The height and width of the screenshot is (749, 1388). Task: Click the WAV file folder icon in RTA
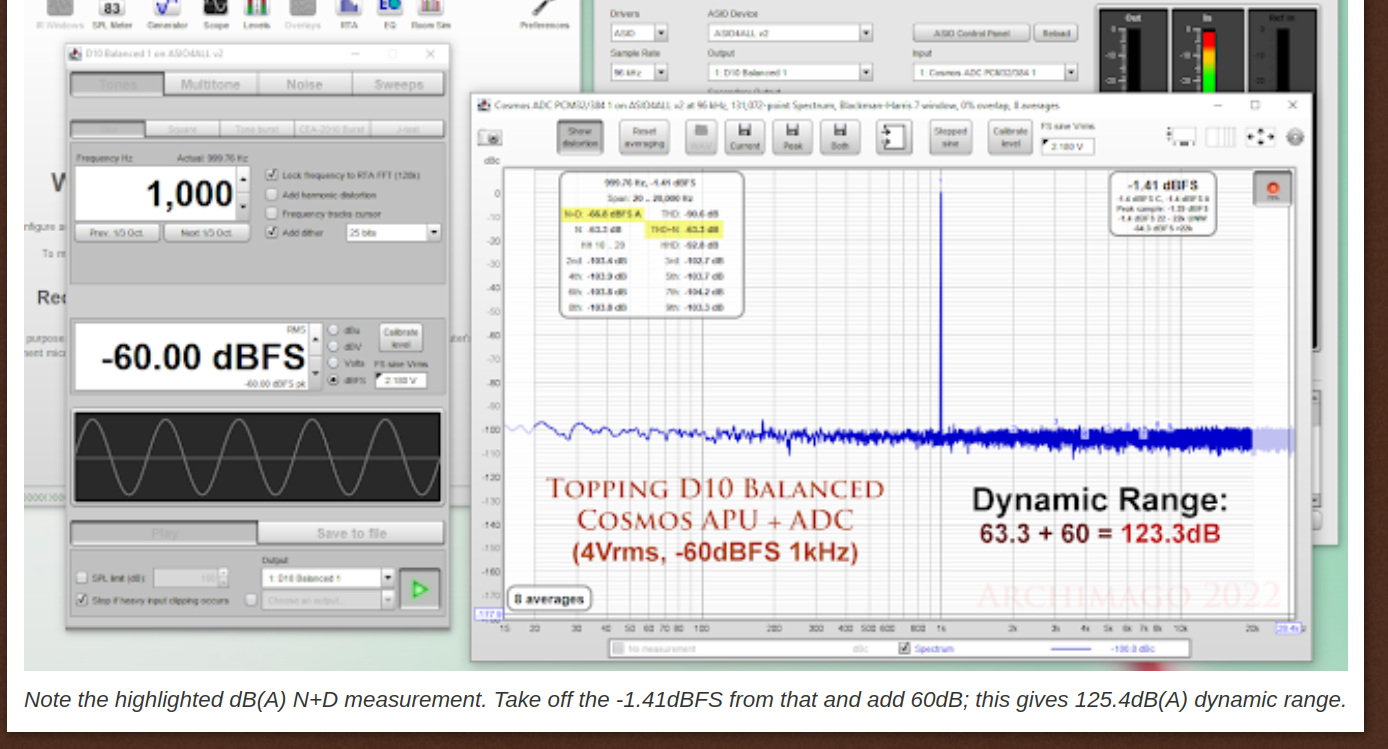tap(701, 137)
